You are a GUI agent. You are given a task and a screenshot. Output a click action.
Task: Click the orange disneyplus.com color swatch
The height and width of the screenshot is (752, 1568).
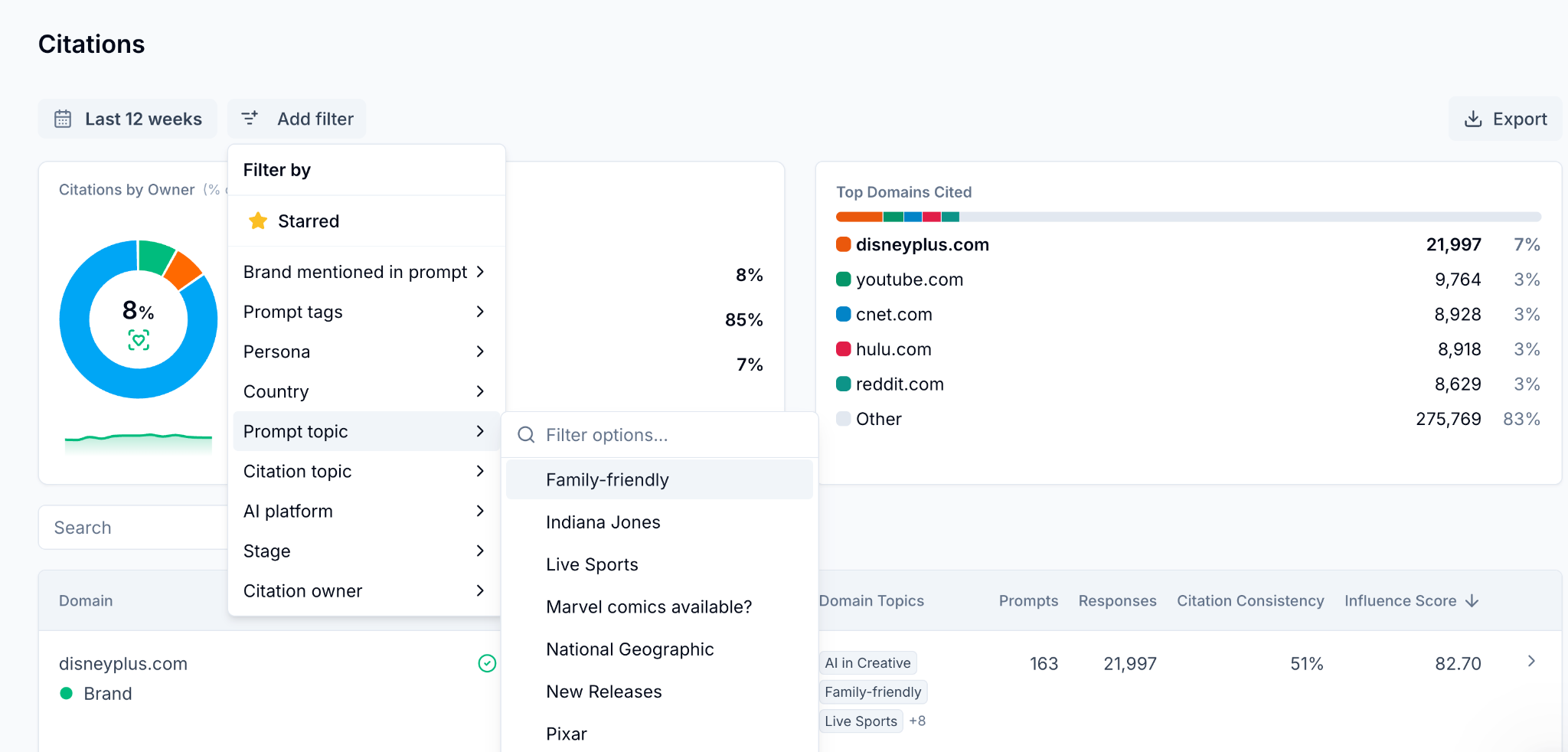(844, 244)
